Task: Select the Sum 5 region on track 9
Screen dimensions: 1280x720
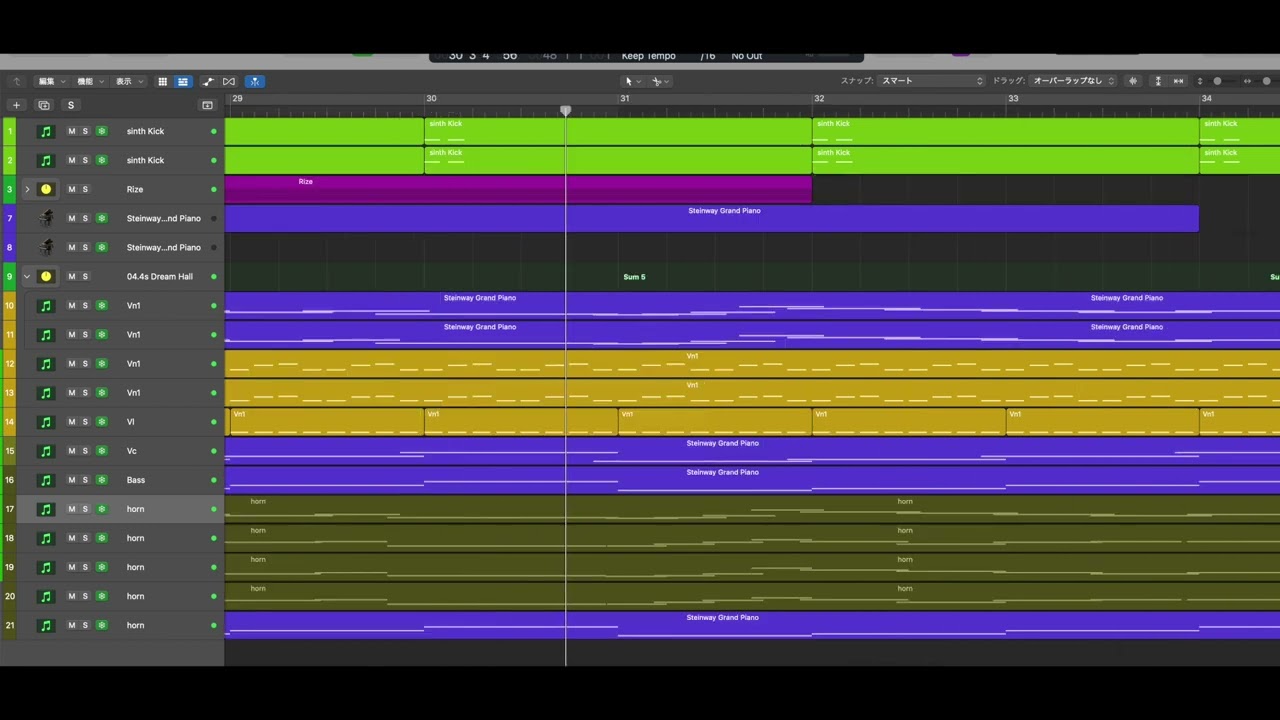Action: [634, 277]
